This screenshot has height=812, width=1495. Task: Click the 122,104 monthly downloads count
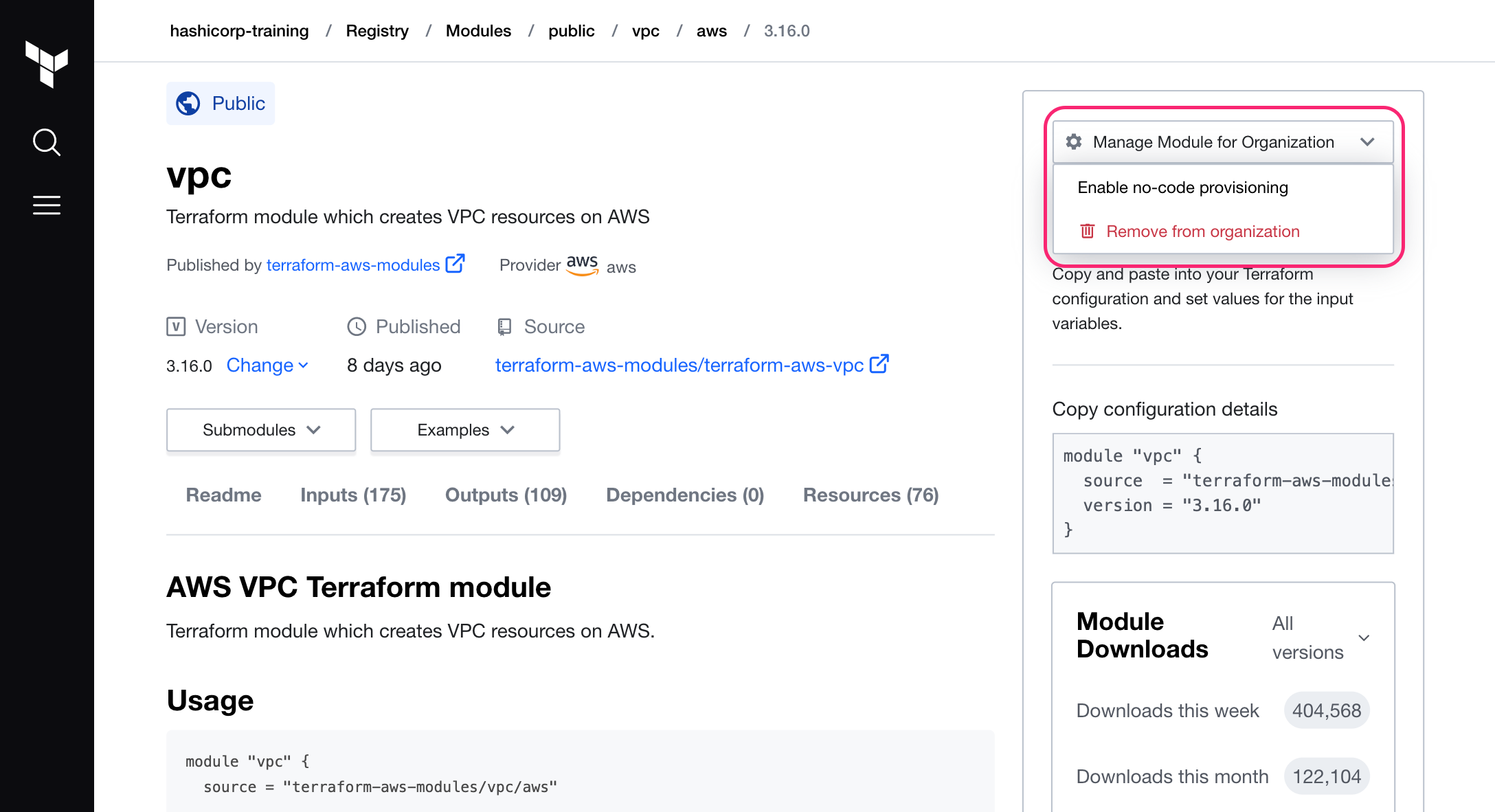click(x=1327, y=776)
